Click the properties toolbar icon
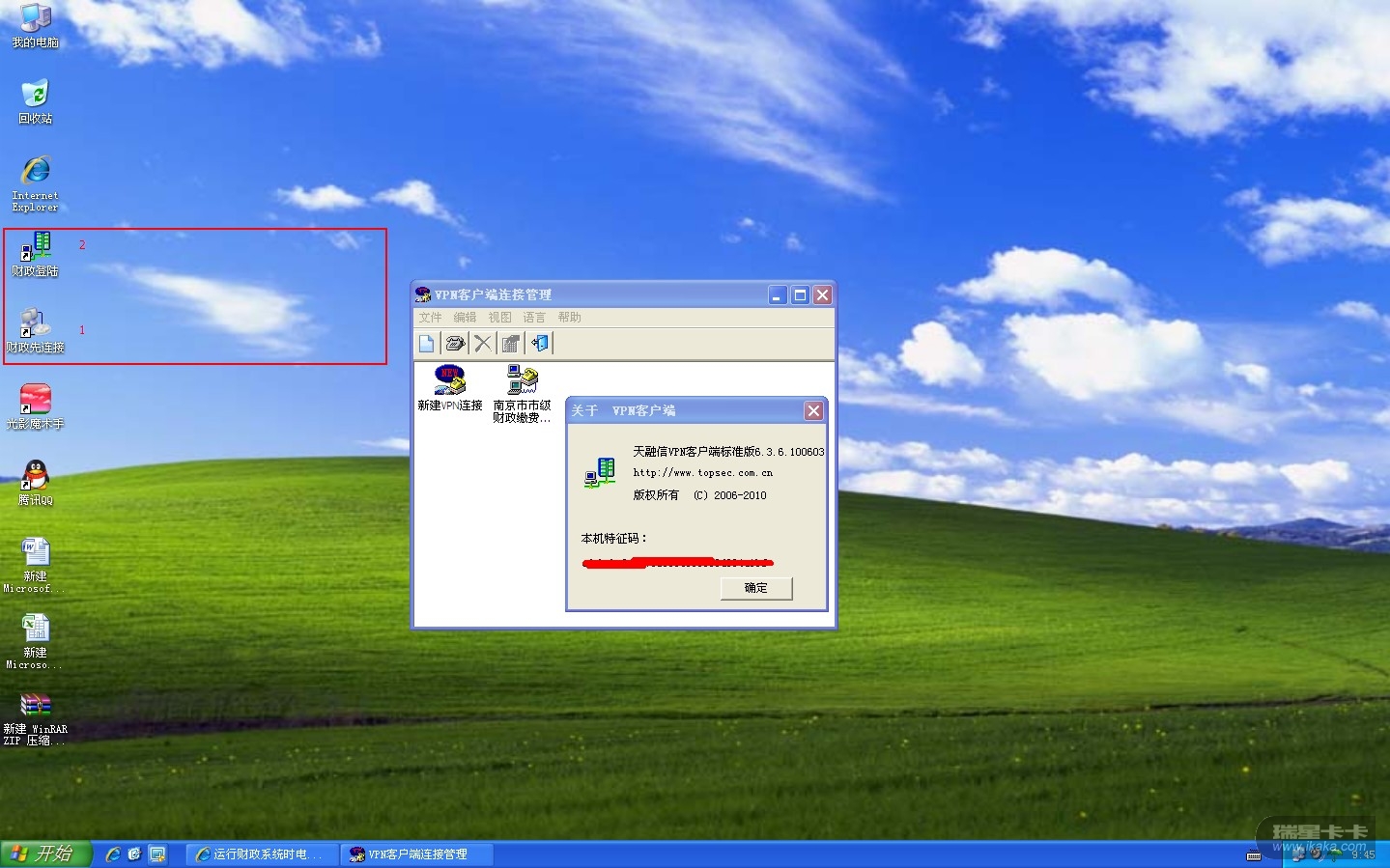Viewport: 1390px width, 868px height. tap(511, 343)
